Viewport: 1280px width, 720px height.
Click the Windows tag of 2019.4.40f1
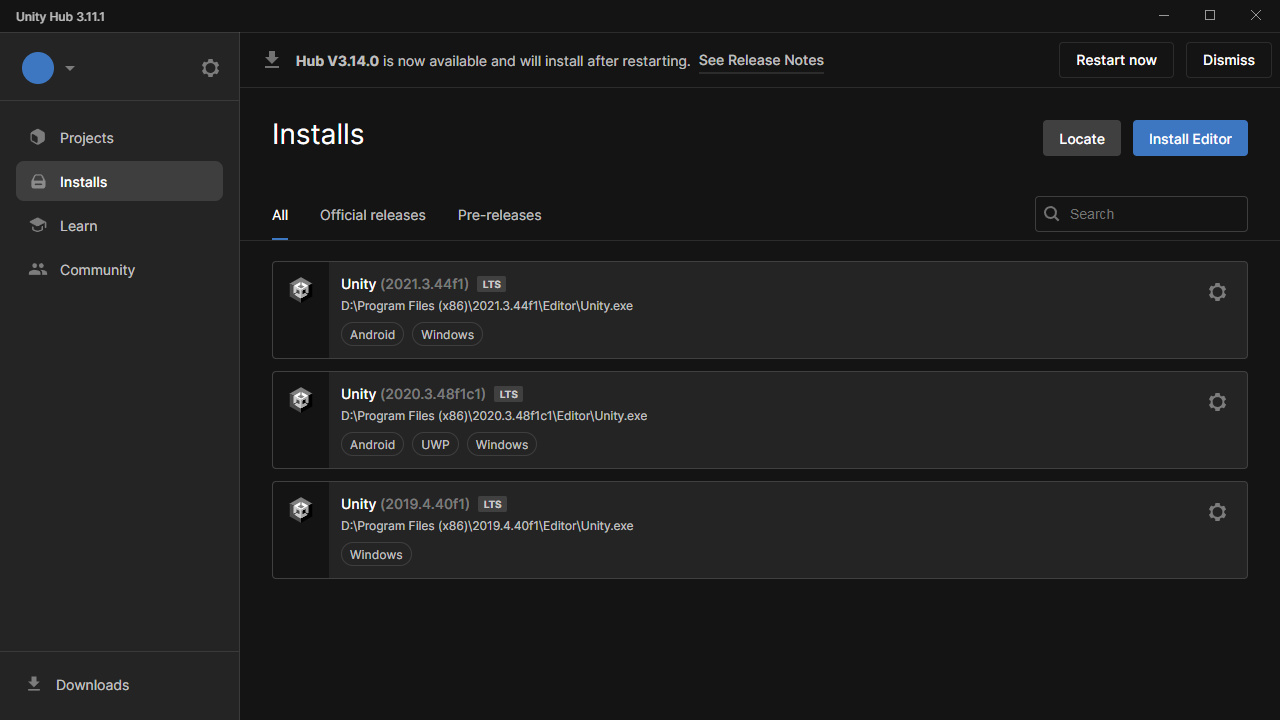376,555
